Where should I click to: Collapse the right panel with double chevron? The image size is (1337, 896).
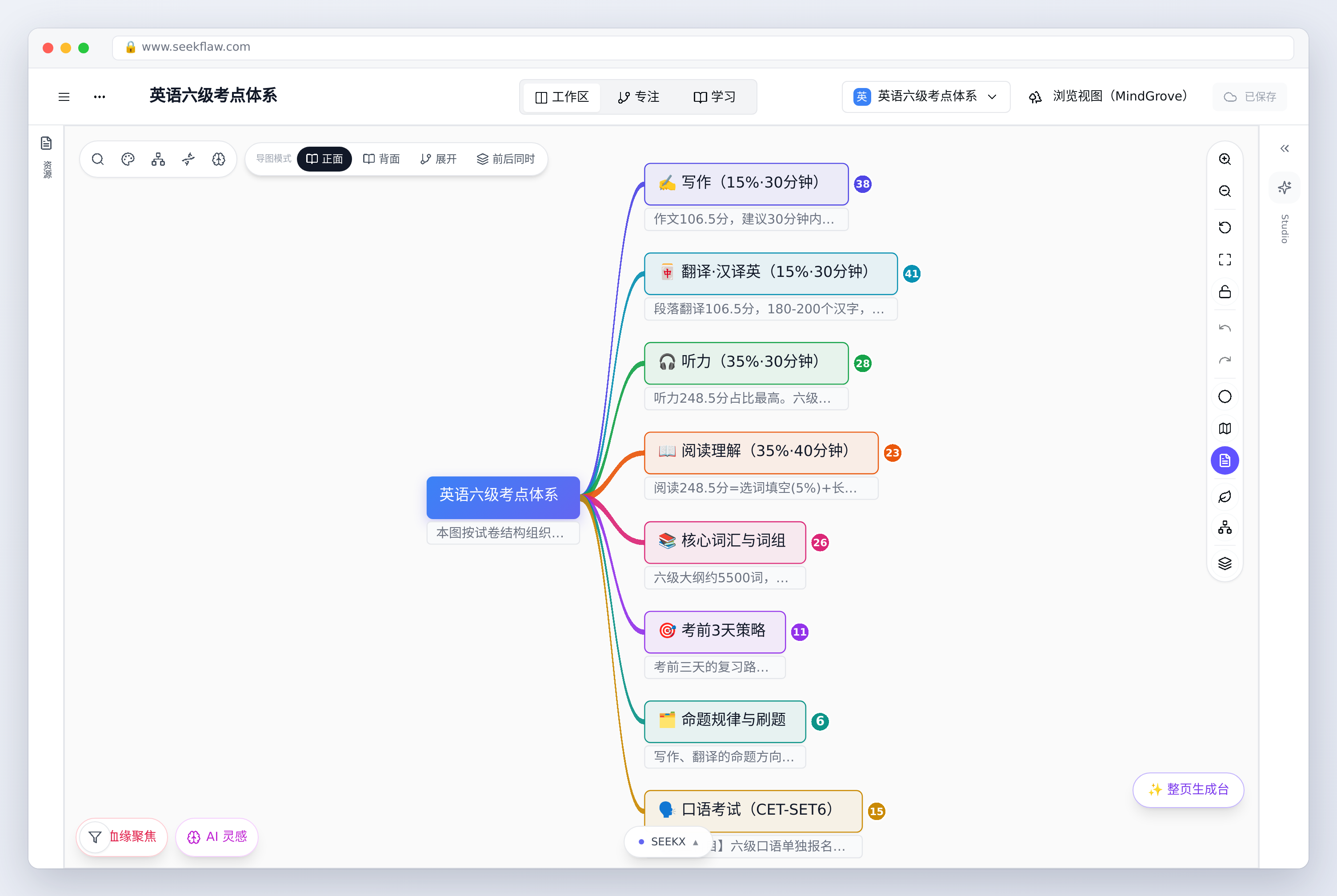[1285, 148]
